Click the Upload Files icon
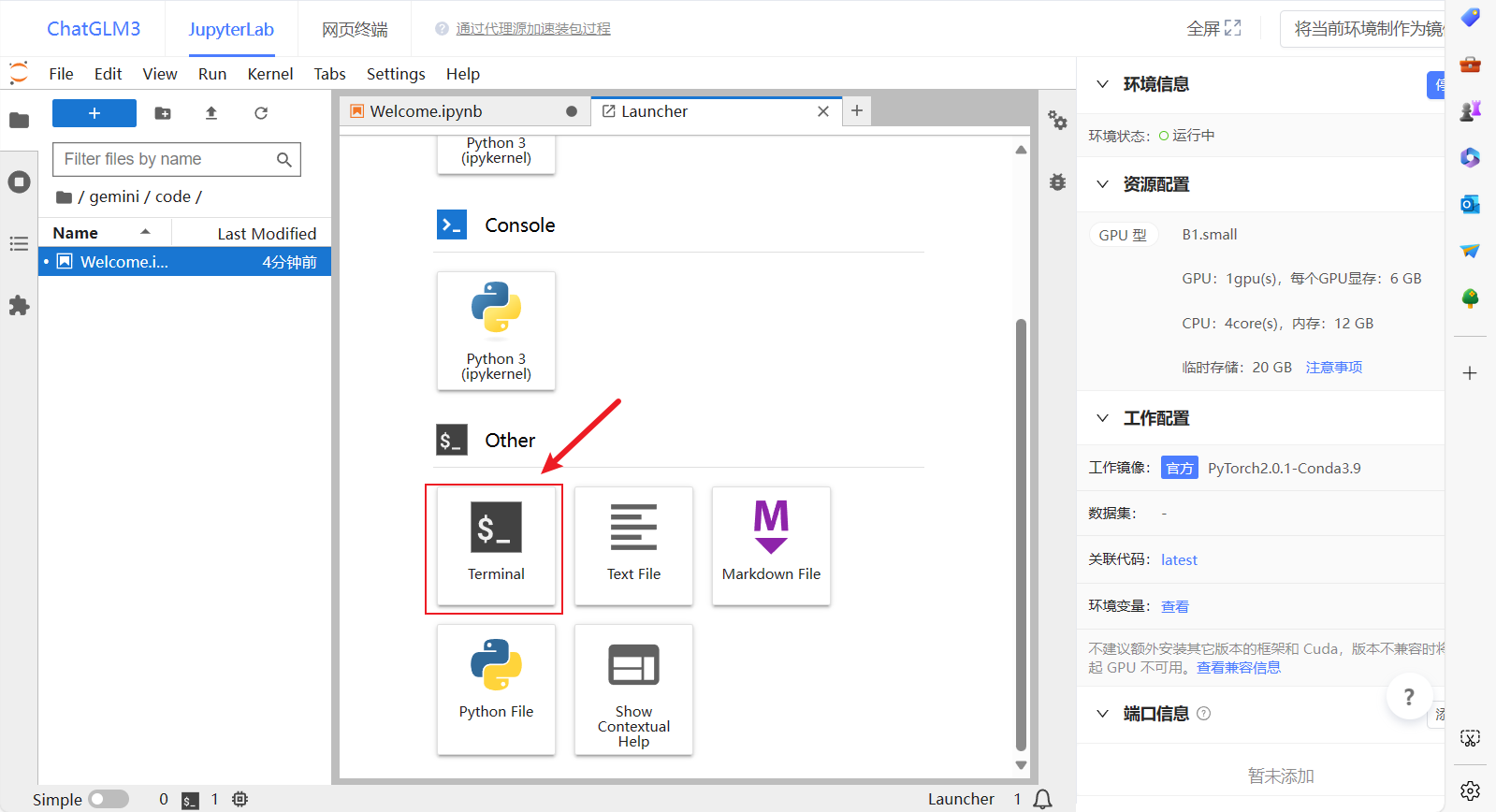Viewport: 1496px width, 812px height. pyautogui.click(x=211, y=113)
